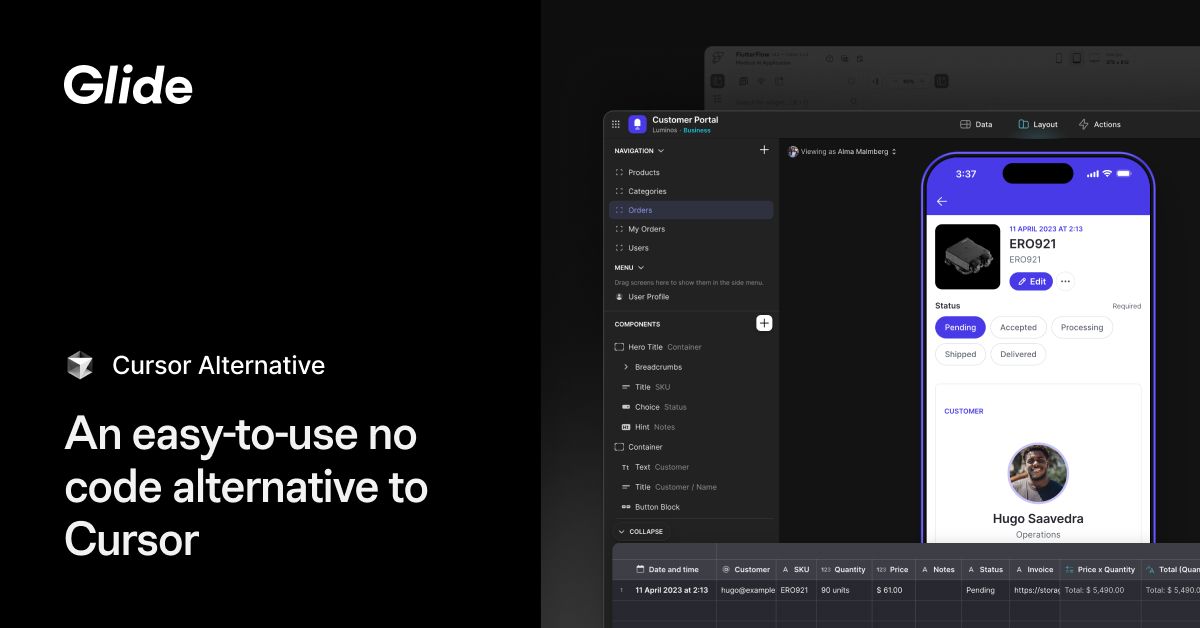Open the Viewing as Alma Malmberg dropdown
The height and width of the screenshot is (628, 1200).
tap(842, 152)
